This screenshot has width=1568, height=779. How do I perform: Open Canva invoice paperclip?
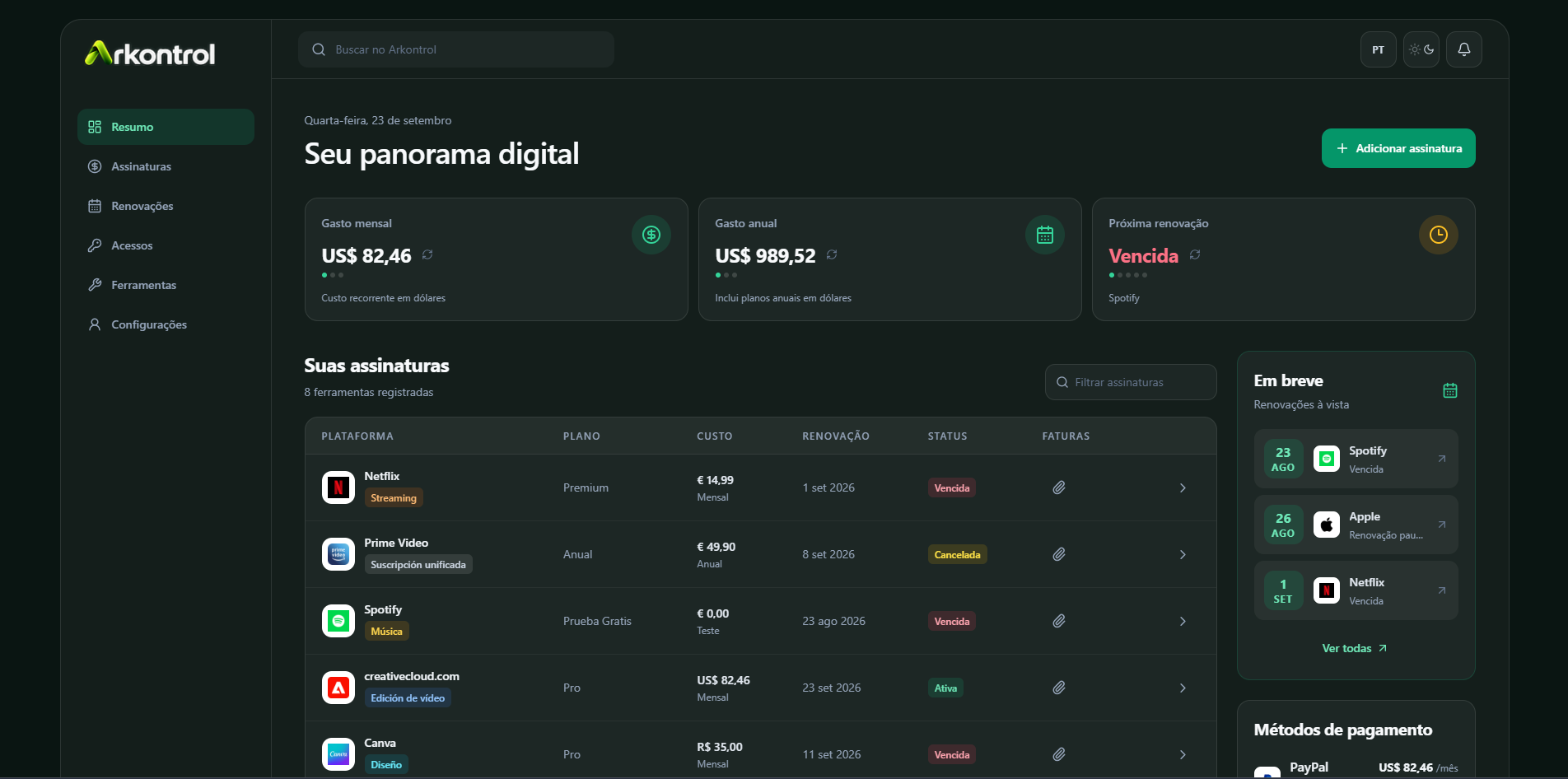1059,754
